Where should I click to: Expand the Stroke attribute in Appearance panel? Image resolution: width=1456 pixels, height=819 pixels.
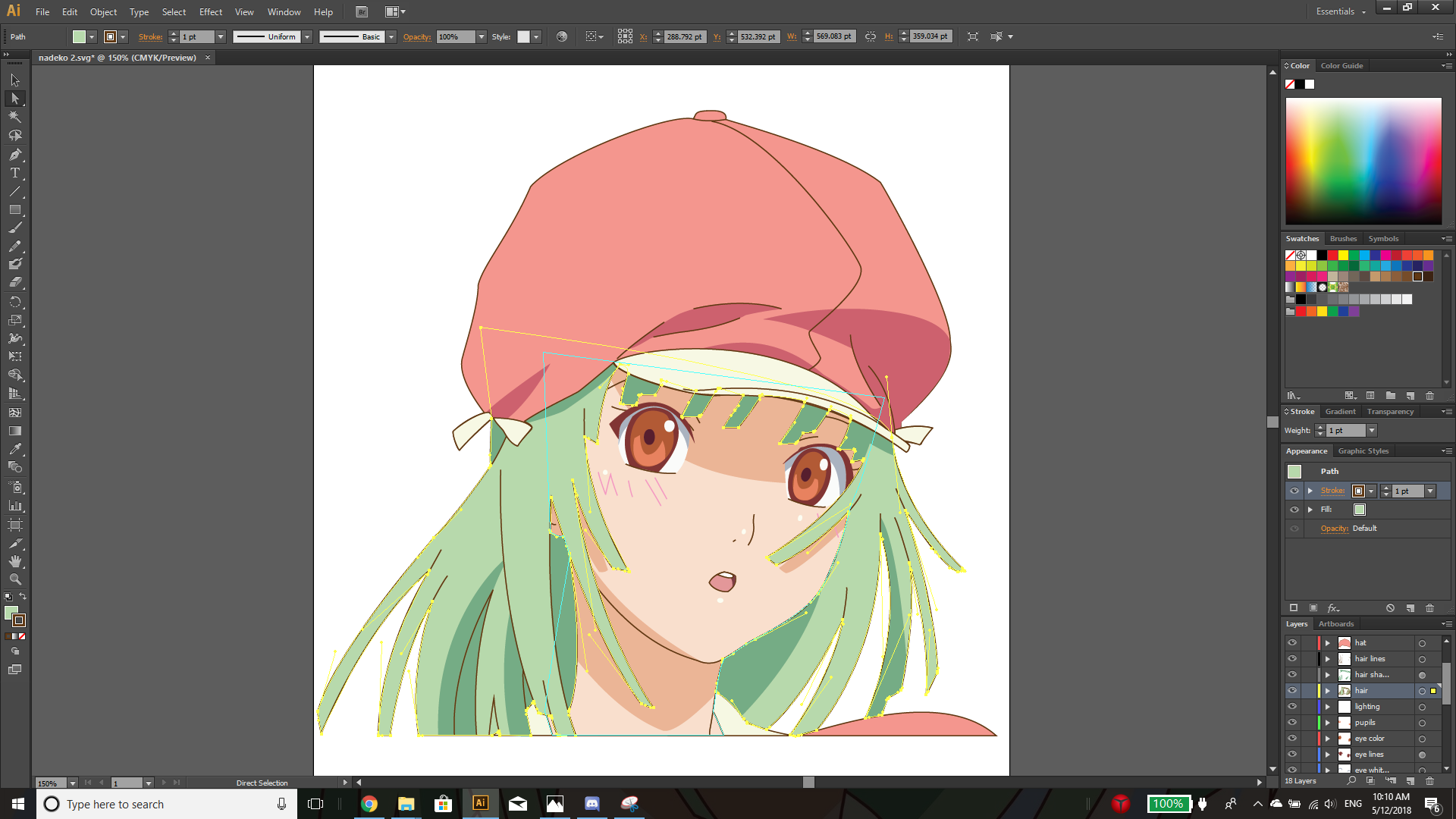[x=1310, y=491]
